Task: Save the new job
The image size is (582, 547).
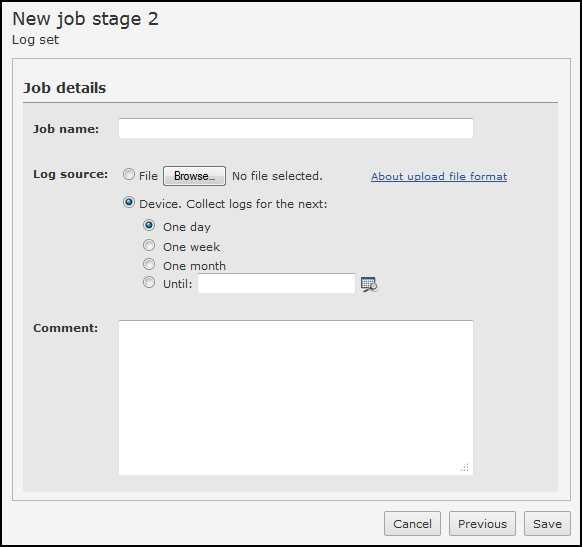Action: (547, 524)
